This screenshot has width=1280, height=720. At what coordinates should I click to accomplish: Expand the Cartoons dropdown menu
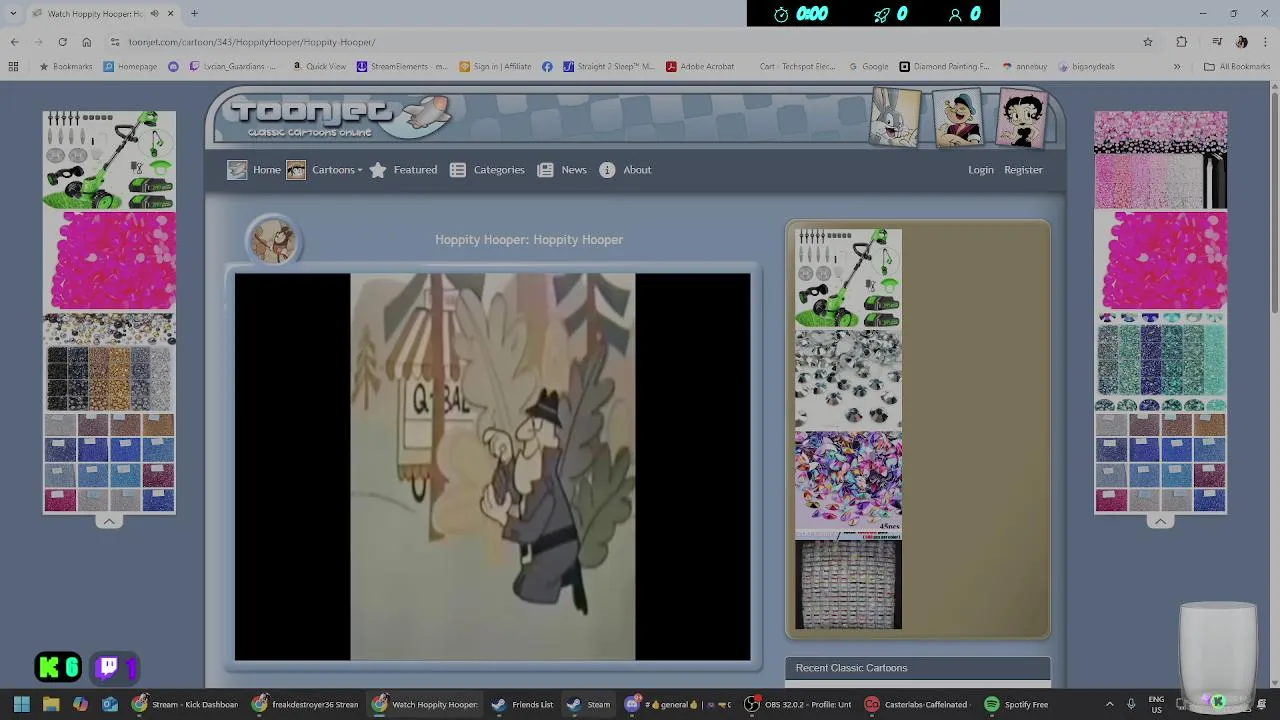click(337, 170)
